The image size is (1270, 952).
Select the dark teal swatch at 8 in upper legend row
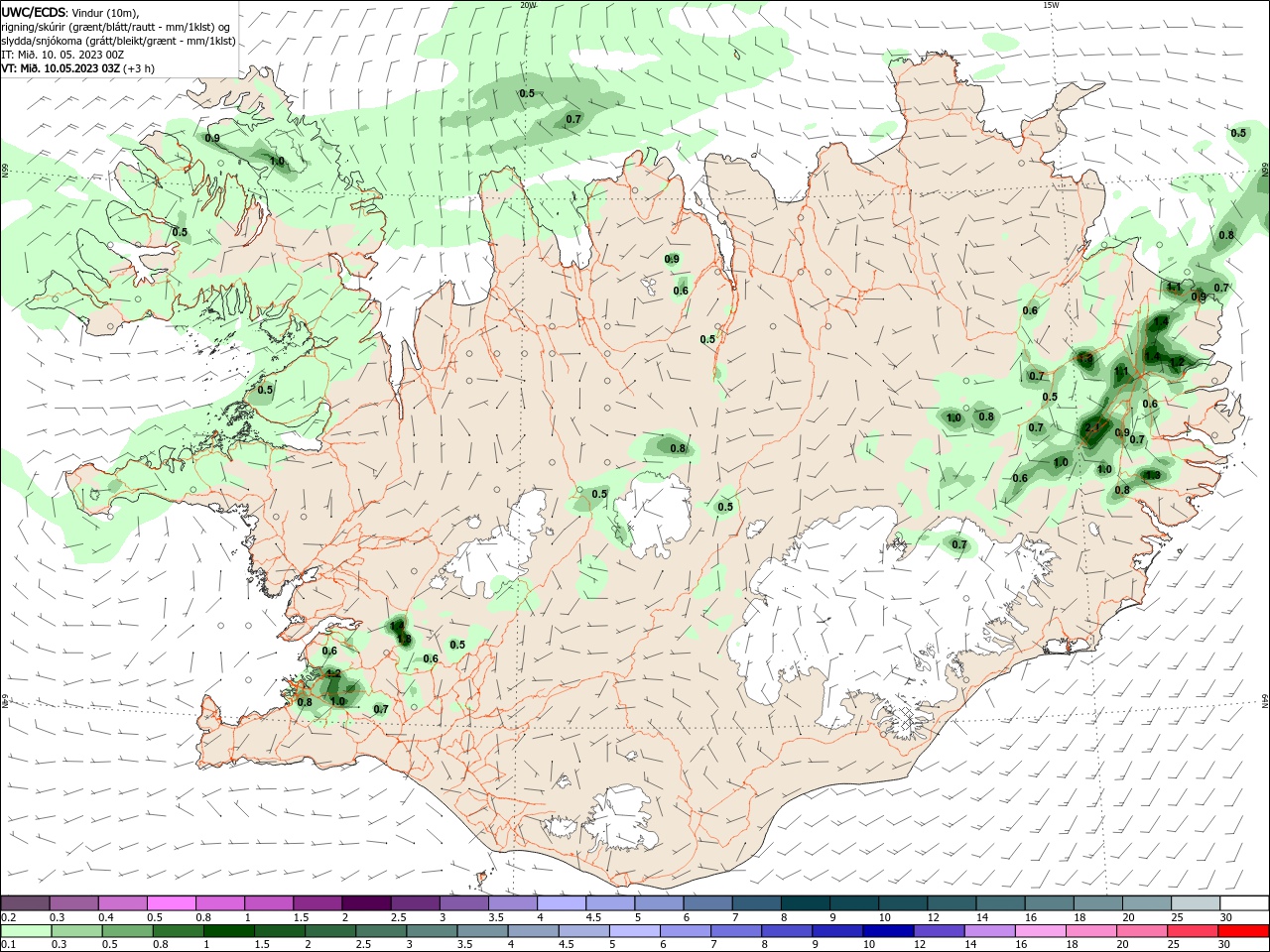(805, 903)
